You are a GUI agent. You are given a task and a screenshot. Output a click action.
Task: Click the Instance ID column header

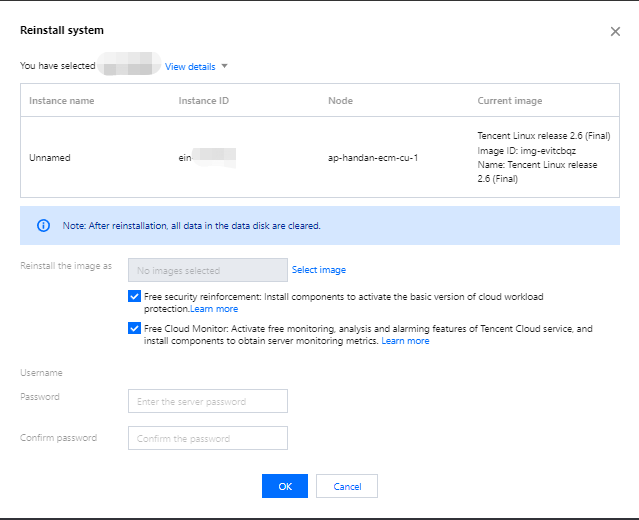tap(203, 101)
